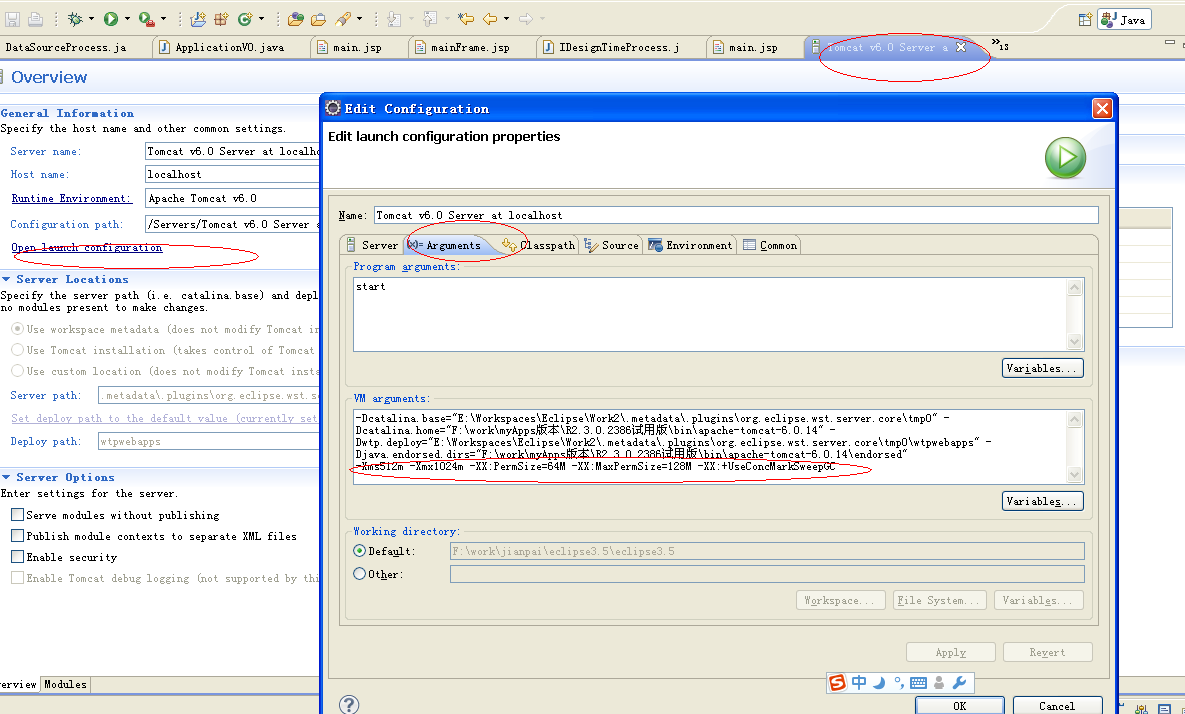Viewport: 1185px width, 714px height.
Task: Open the wrench settings icon in IME bar
Action: pos(959,683)
